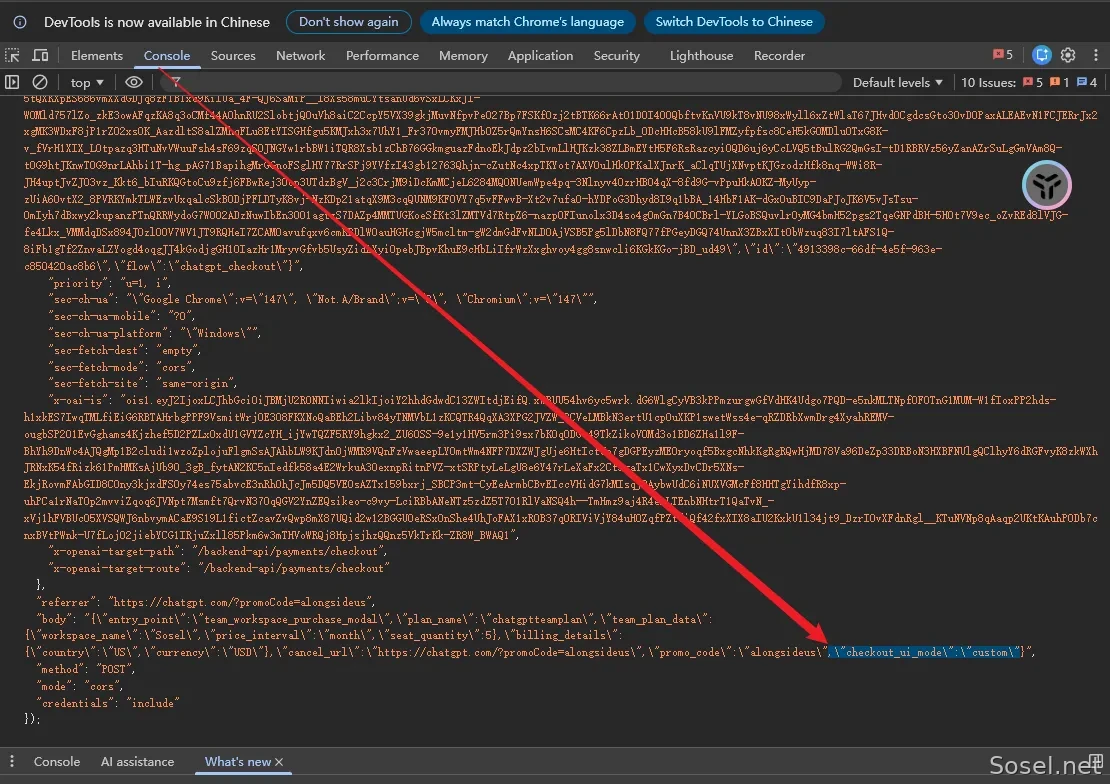Click the "sec-ch-ua-platform" Windows line
1110x784 pixels.
tap(154, 334)
